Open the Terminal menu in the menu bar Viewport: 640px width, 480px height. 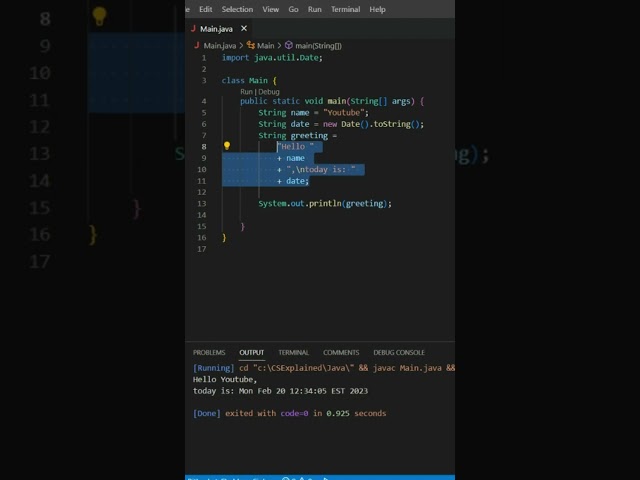pos(346,9)
